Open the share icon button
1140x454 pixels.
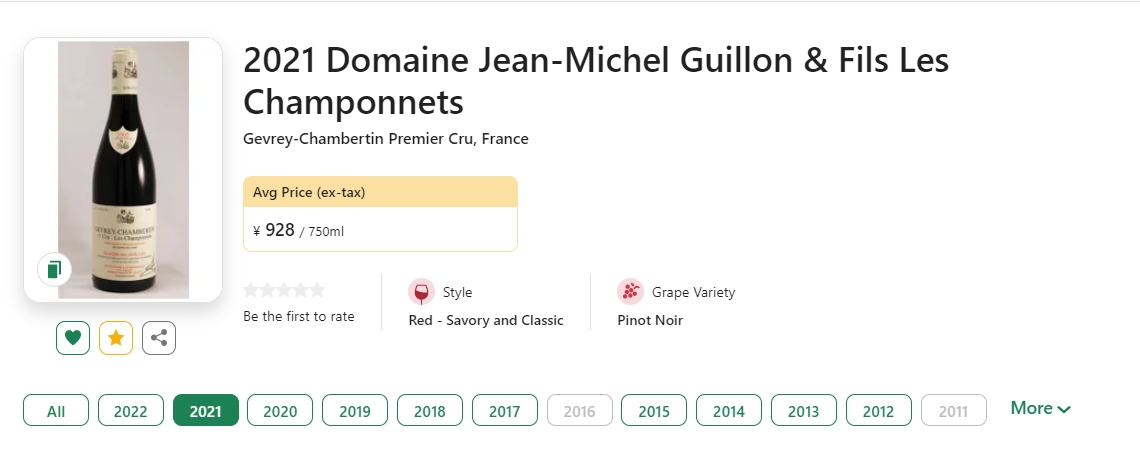[159, 338]
